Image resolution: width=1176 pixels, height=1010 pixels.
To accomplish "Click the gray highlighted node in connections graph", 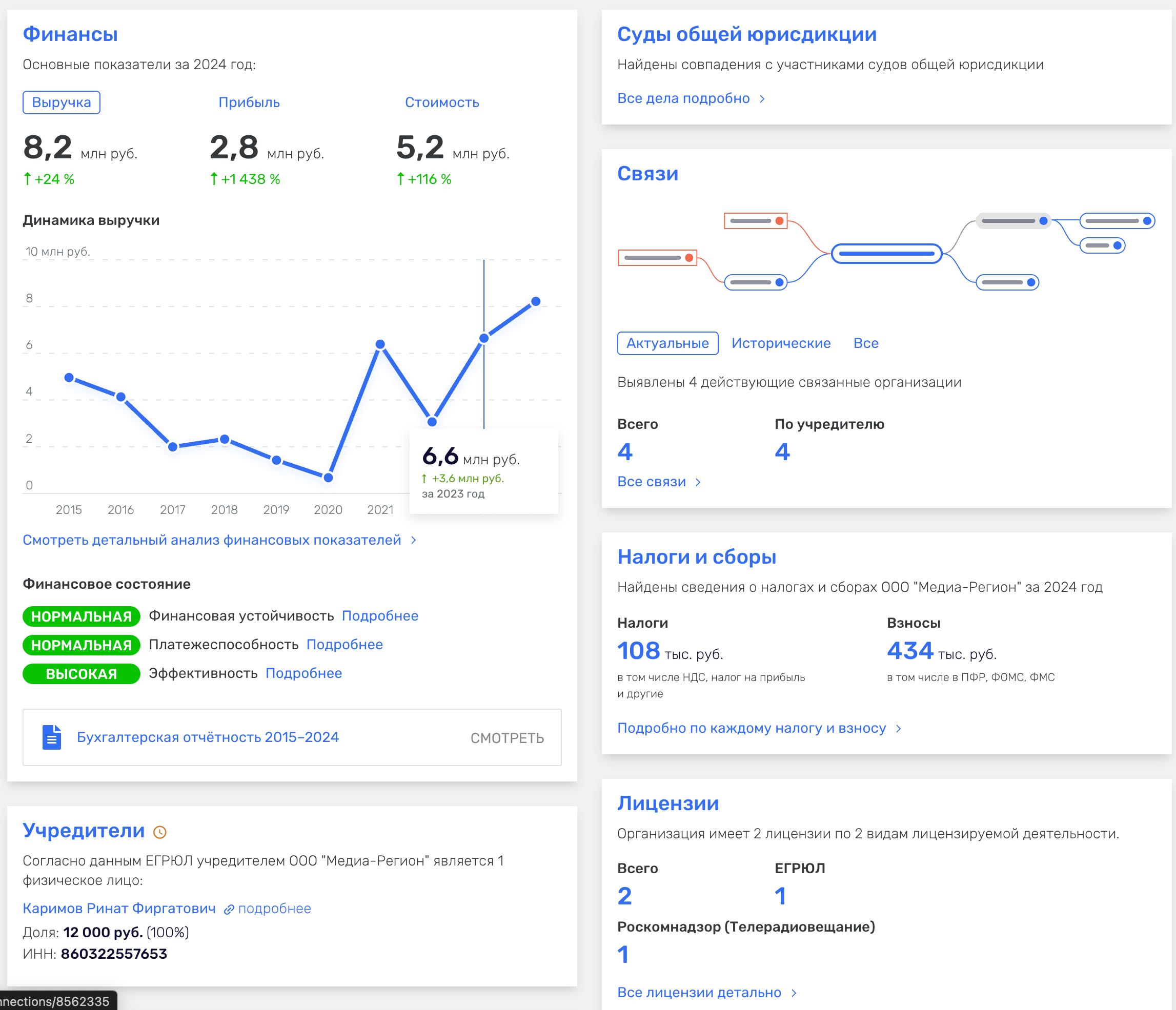I will (x=1013, y=221).
